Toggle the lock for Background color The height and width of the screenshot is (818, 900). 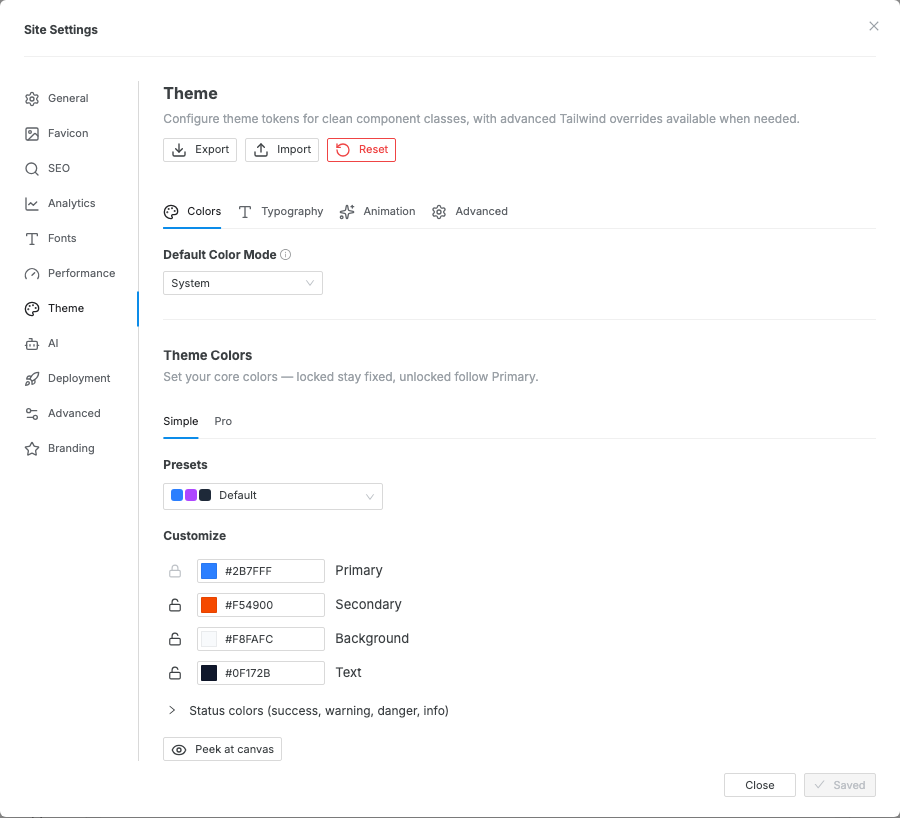[175, 639]
